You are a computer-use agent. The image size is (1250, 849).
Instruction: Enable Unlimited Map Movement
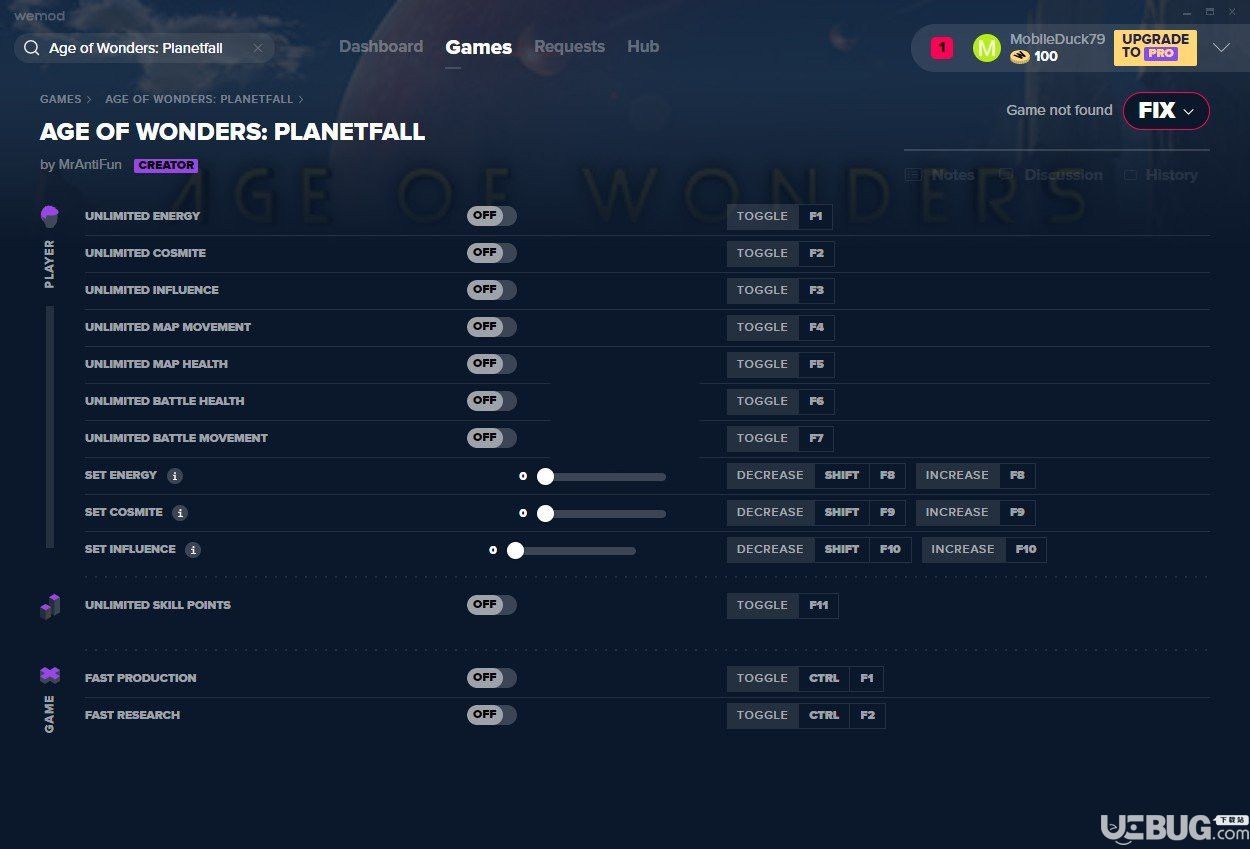coord(492,327)
